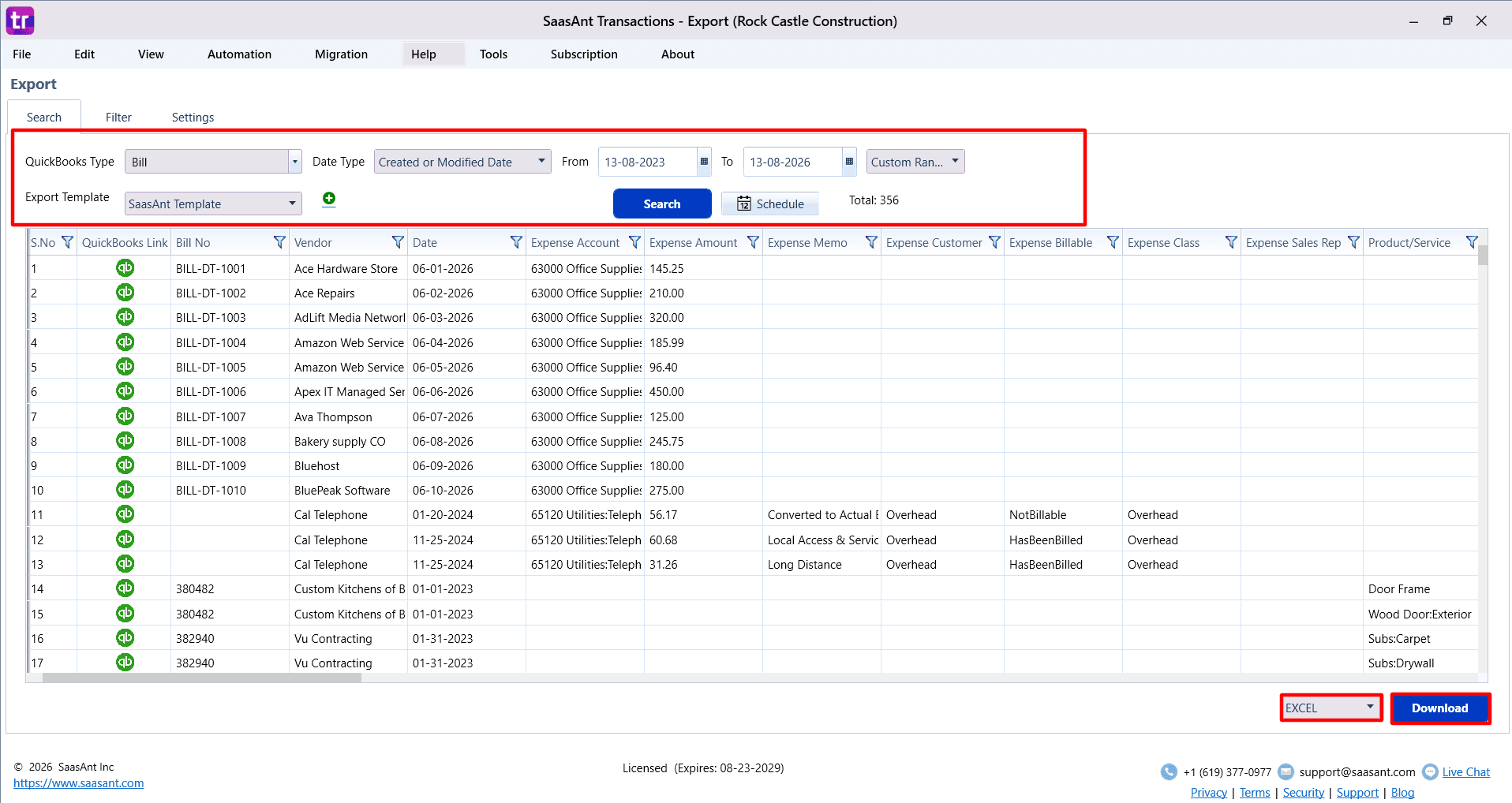1512x803 pixels.
Task: Open the Migration menu
Action: point(341,54)
